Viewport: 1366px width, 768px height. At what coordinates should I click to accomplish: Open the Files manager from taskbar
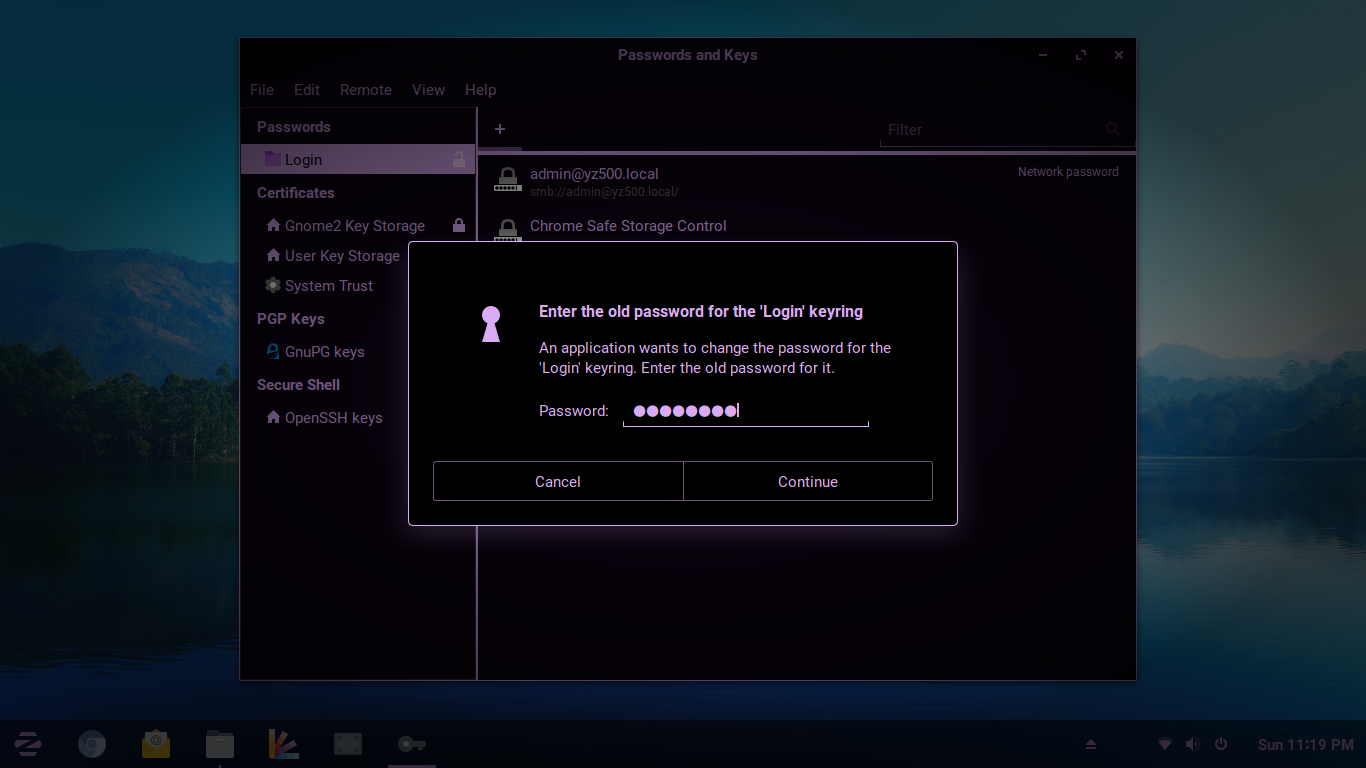coord(220,744)
